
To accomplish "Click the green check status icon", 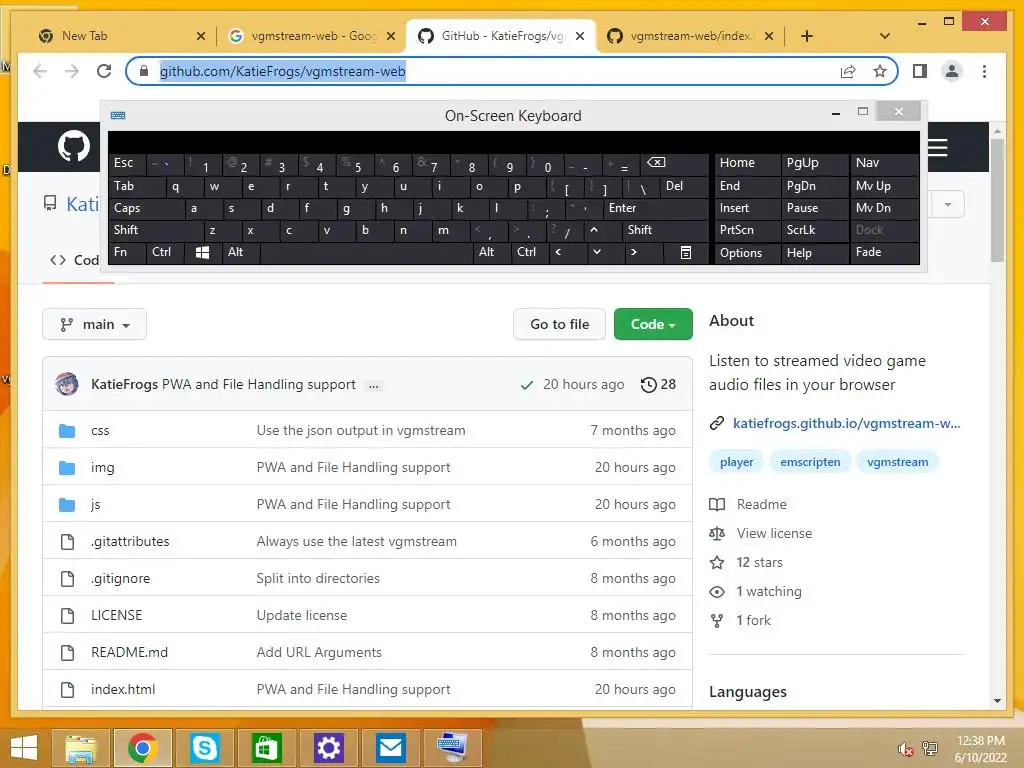I will click(526, 385).
